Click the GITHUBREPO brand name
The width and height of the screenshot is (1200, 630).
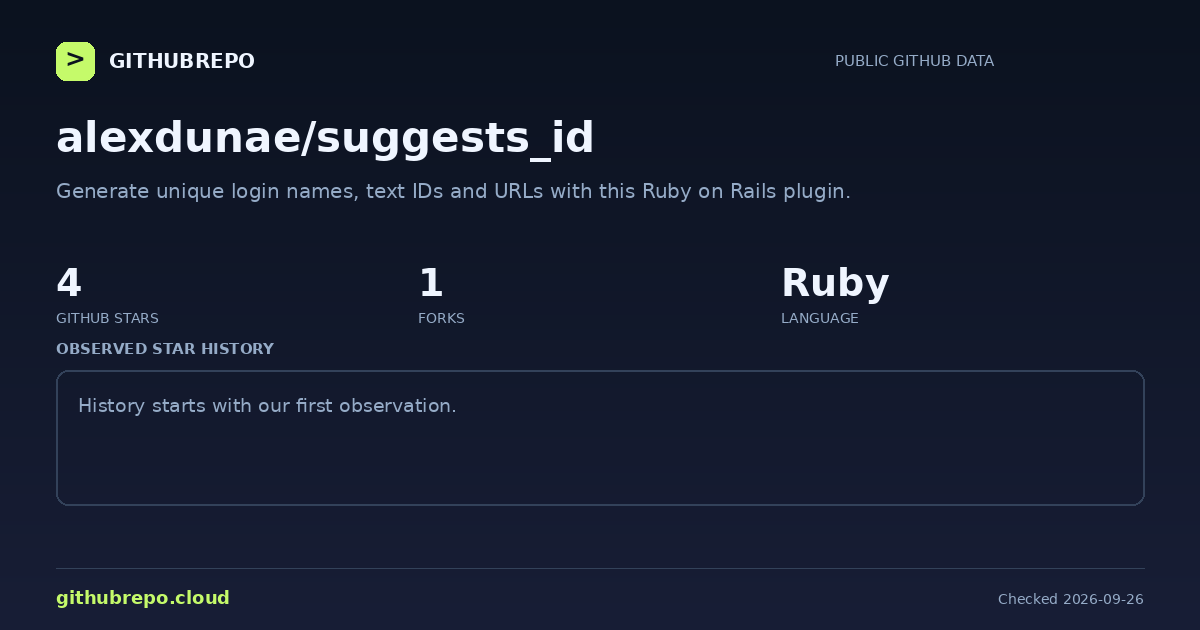[x=182, y=61]
